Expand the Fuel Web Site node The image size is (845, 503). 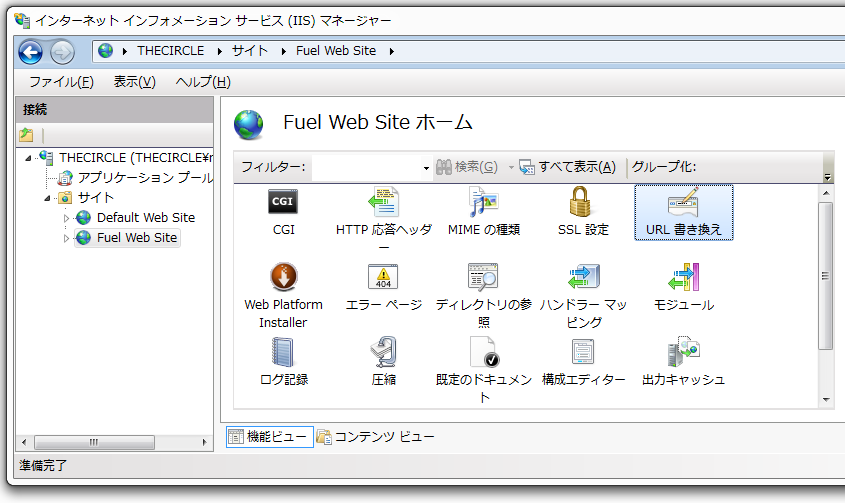click(66, 238)
